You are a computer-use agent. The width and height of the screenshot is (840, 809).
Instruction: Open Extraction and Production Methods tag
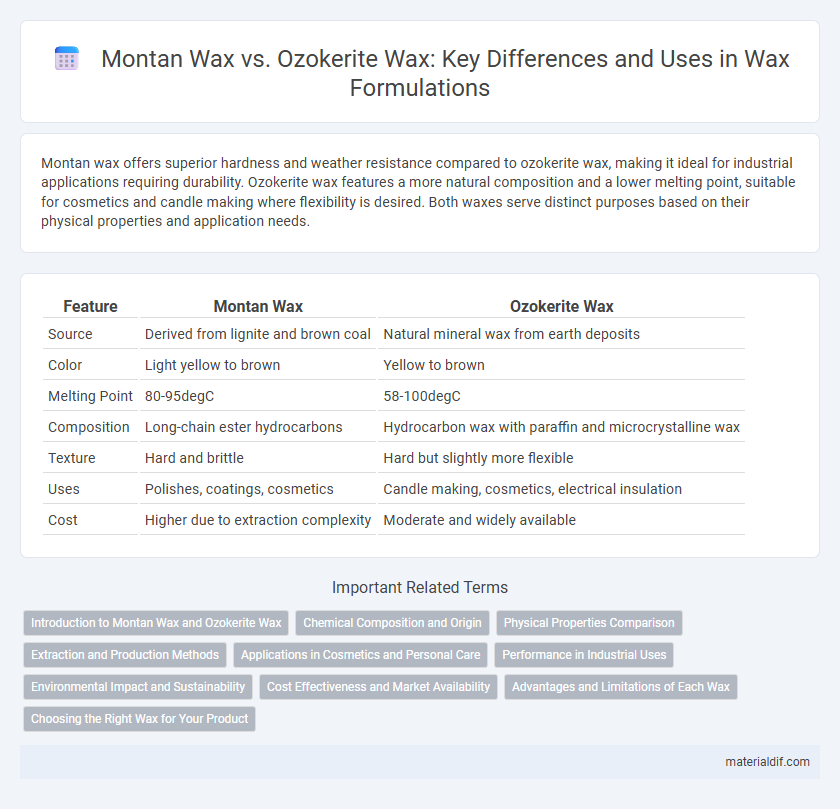(125, 655)
